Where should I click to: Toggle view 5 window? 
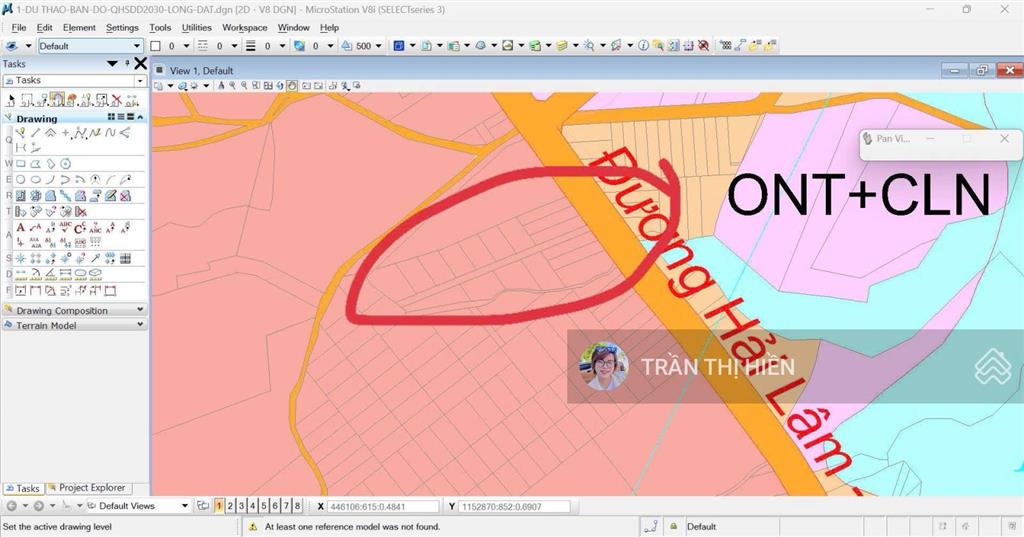[x=264, y=506]
